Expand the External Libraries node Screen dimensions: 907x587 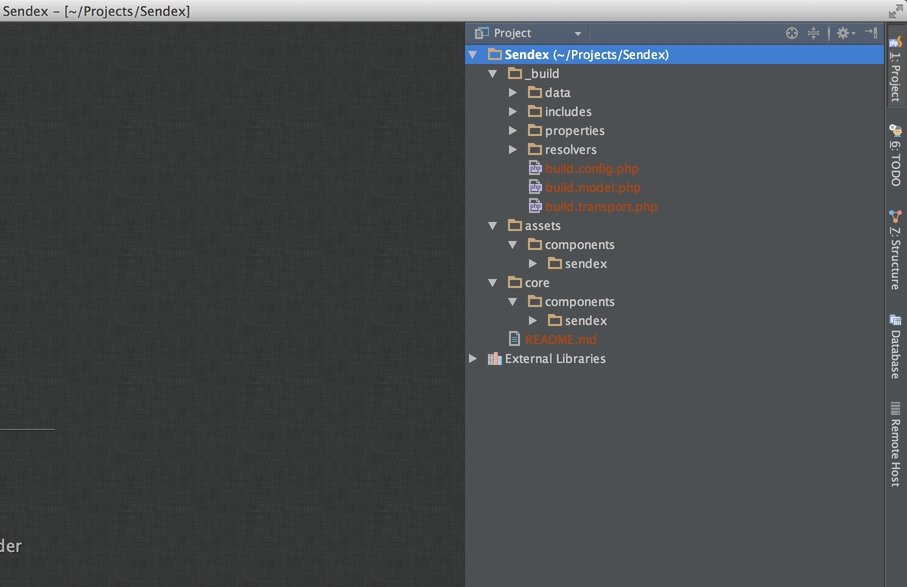[x=473, y=359]
